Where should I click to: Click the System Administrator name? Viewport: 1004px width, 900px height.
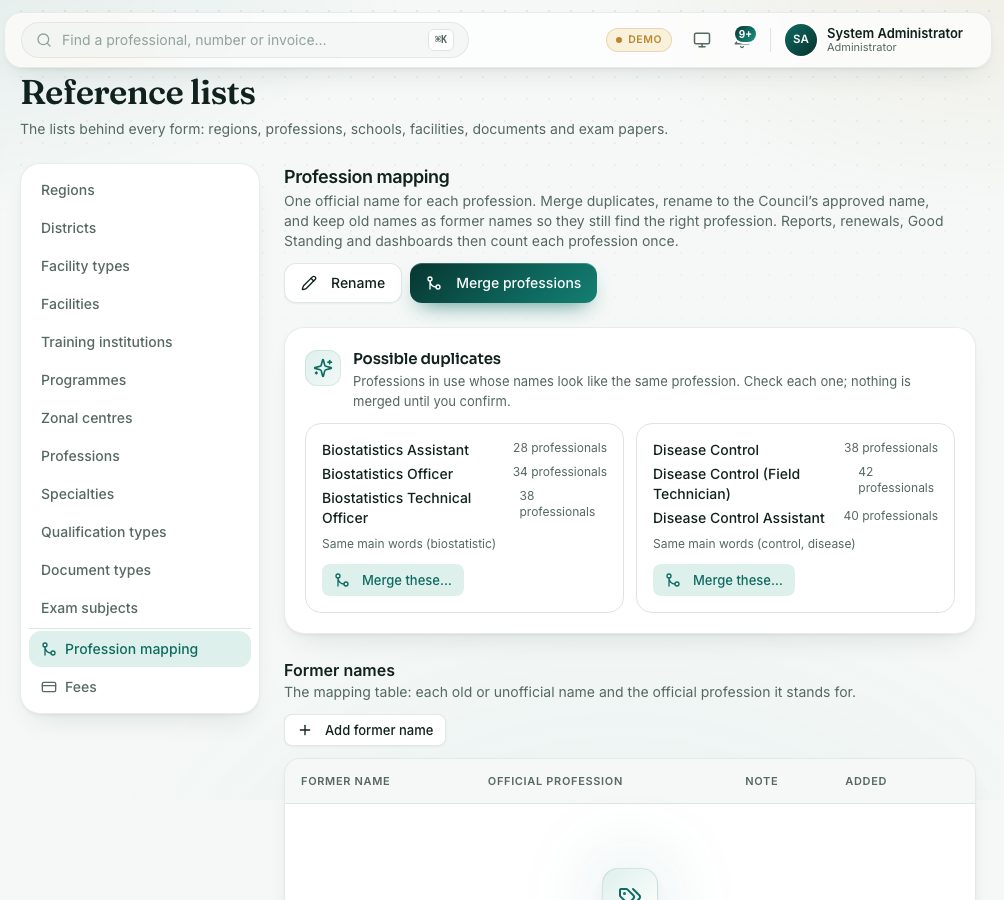click(895, 33)
